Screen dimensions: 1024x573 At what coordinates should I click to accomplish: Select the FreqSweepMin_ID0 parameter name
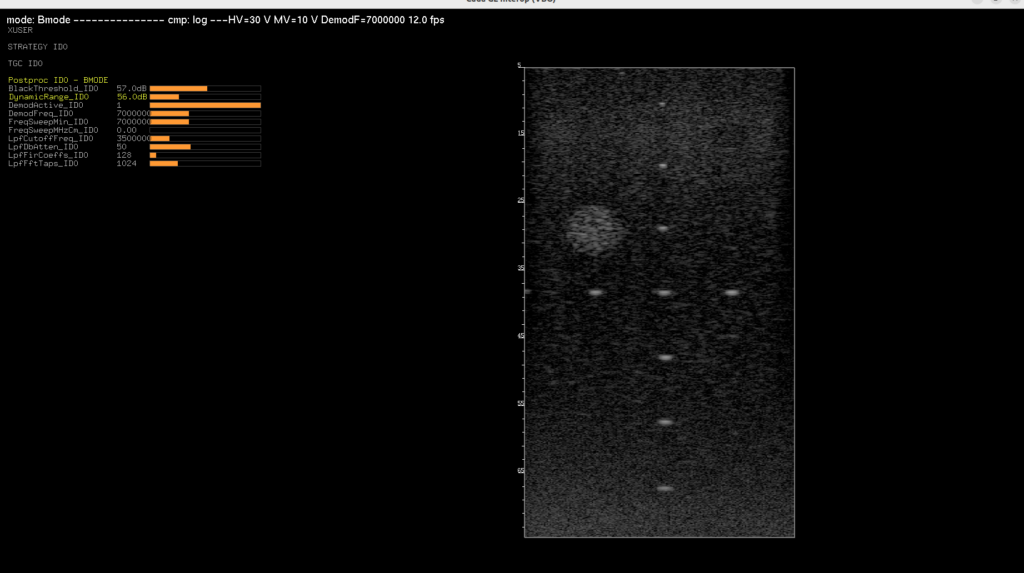tap(48, 122)
